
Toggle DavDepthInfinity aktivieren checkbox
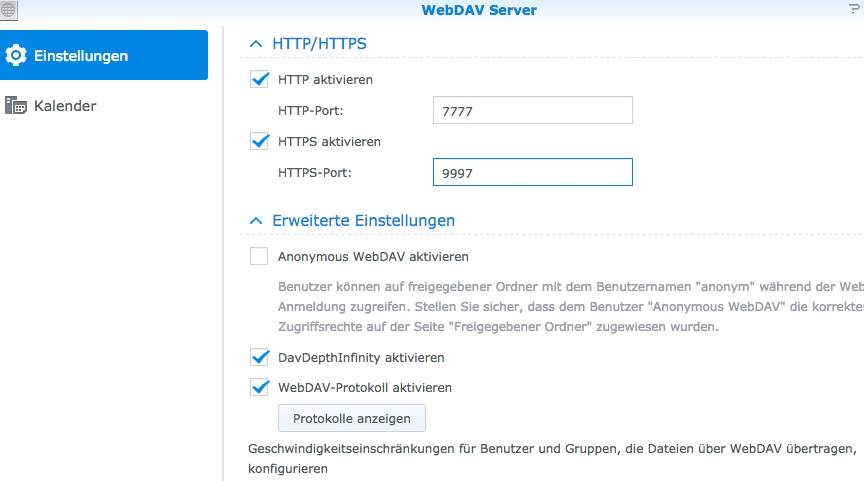pyautogui.click(x=260, y=357)
